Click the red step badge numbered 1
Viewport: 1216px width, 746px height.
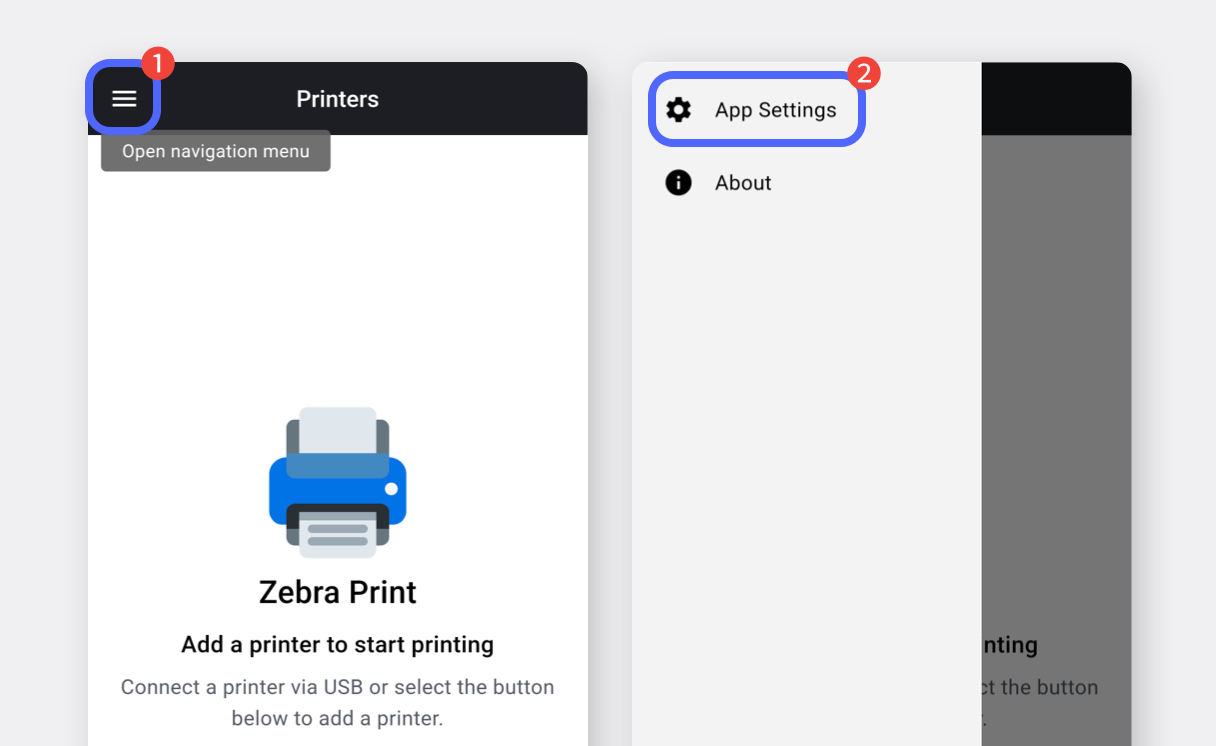click(157, 64)
